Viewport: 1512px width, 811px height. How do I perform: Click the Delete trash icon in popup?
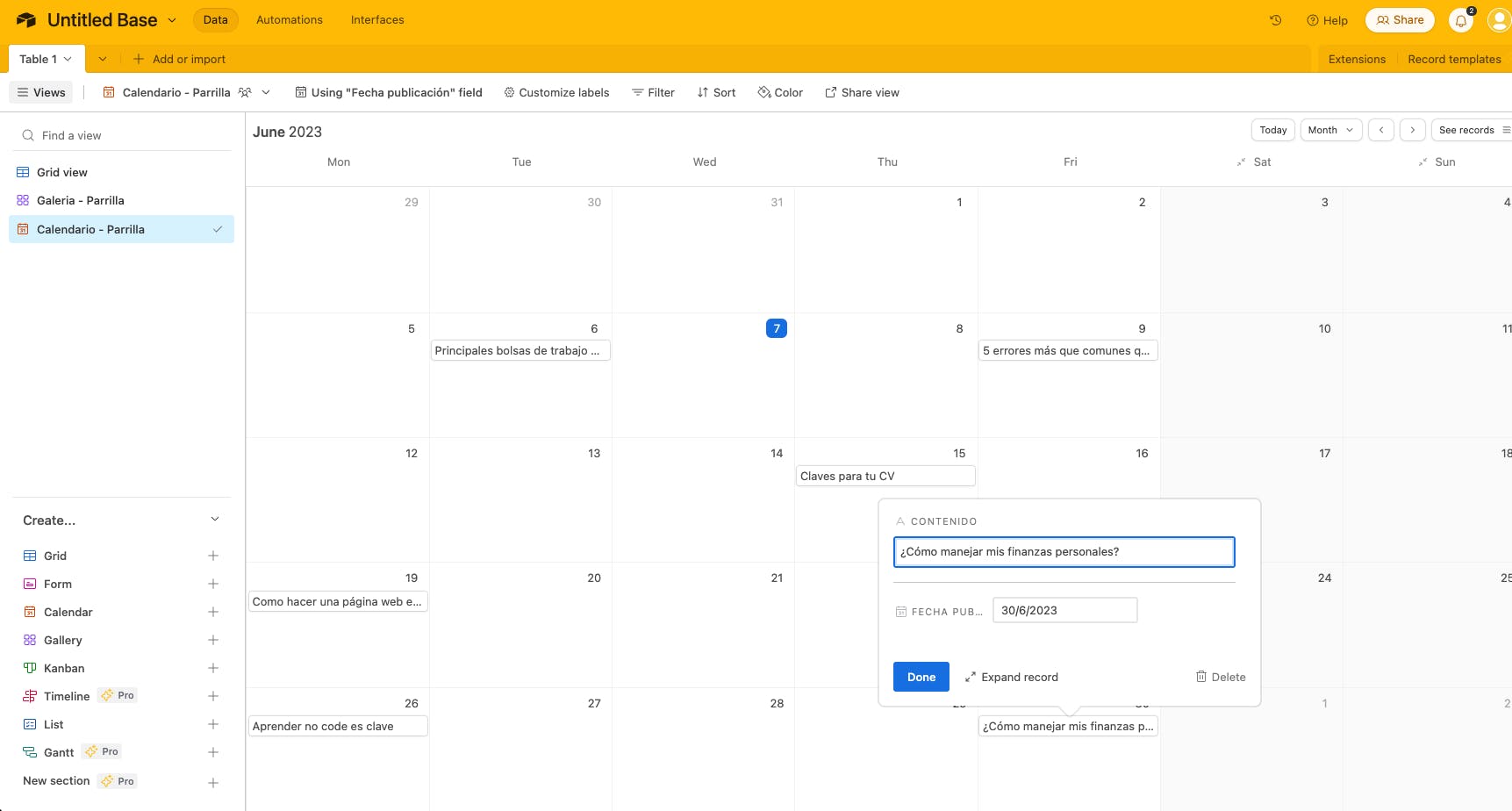pos(1201,677)
